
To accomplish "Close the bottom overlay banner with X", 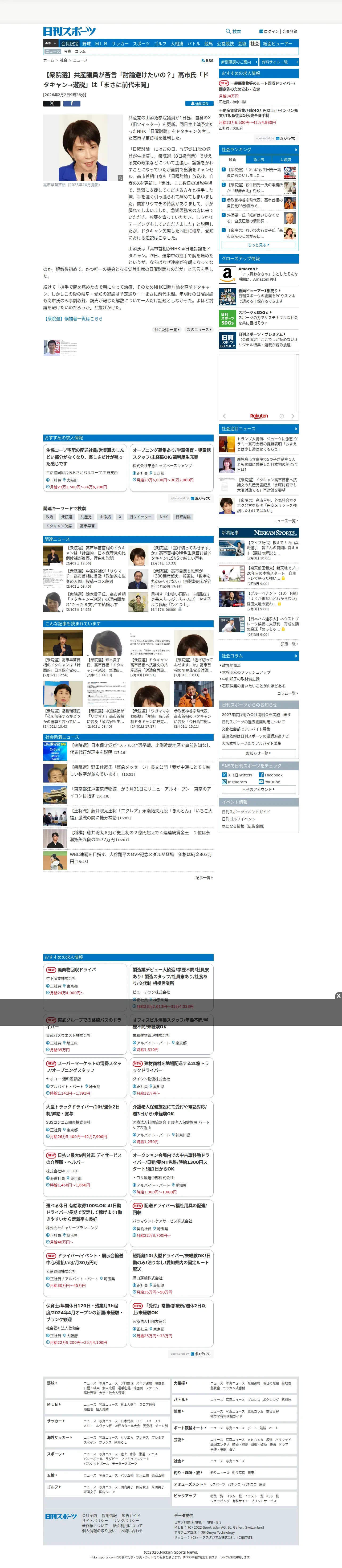I will pyautogui.click(x=338, y=996).
